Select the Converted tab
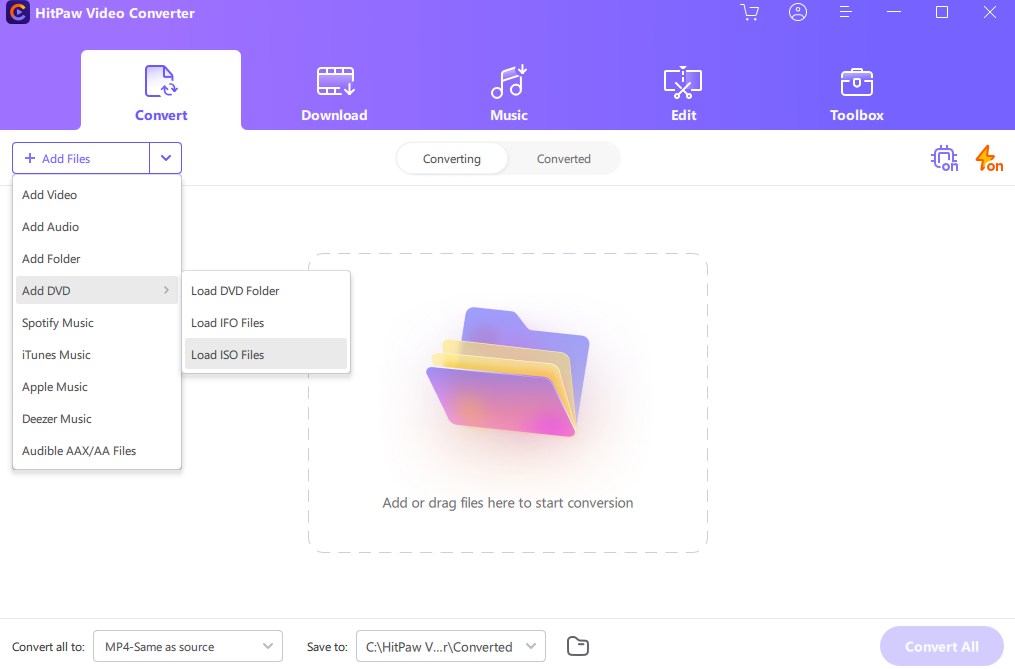 tap(564, 159)
